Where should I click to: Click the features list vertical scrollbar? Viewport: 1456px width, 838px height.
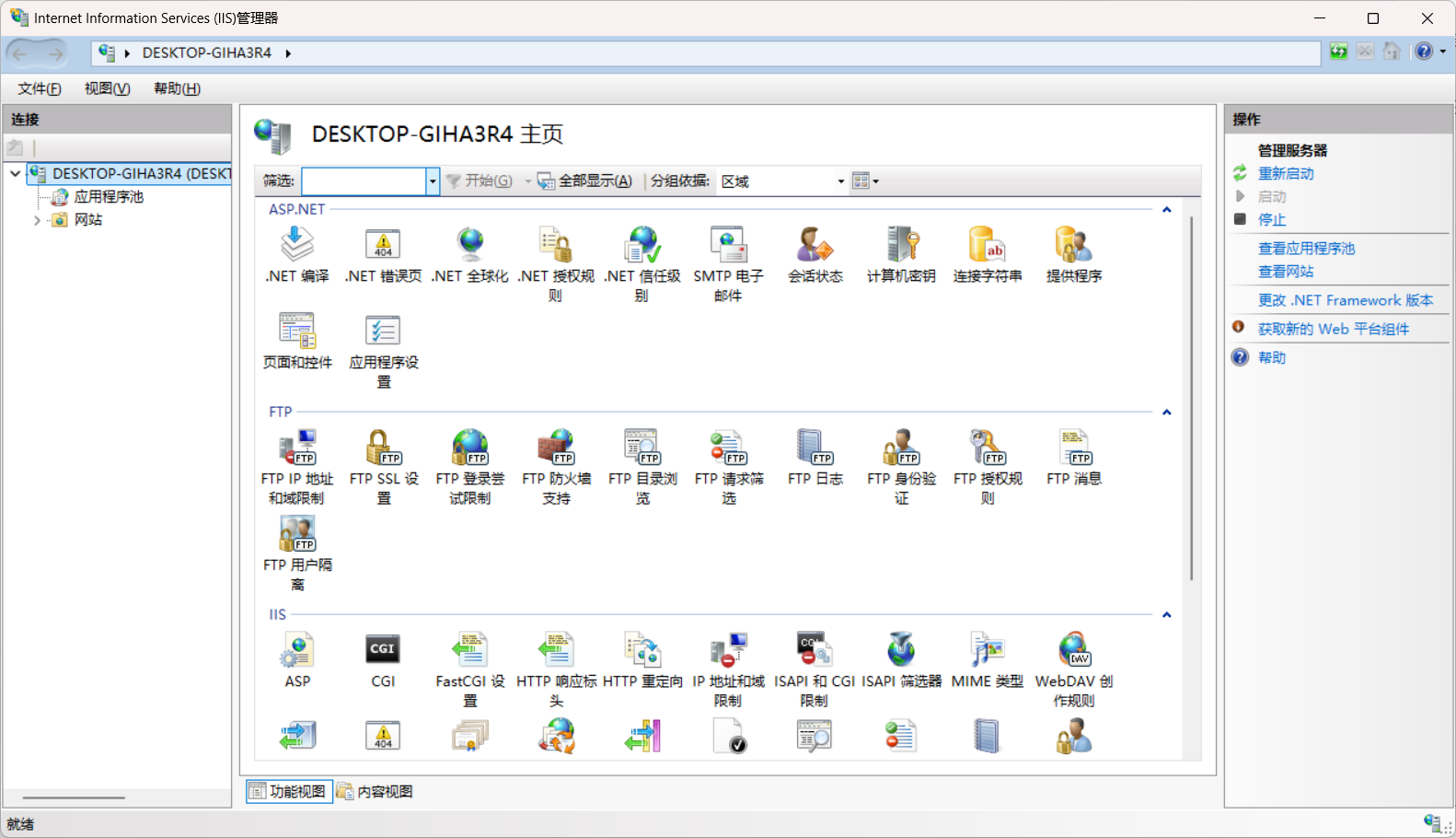tap(1191, 398)
